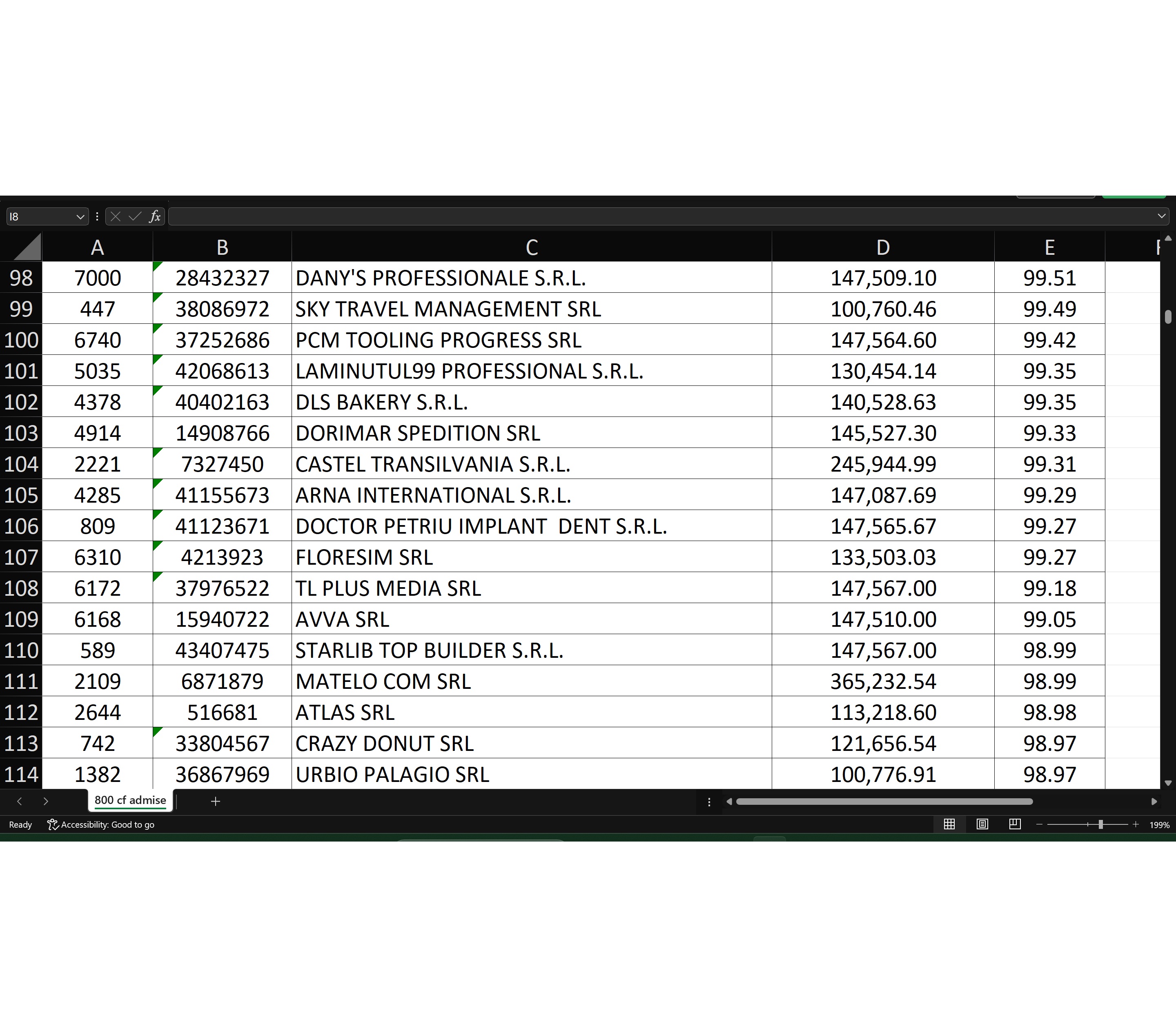The width and height of the screenshot is (1176, 1011).
Task: Click zoom in plus button
Action: [x=1136, y=824]
